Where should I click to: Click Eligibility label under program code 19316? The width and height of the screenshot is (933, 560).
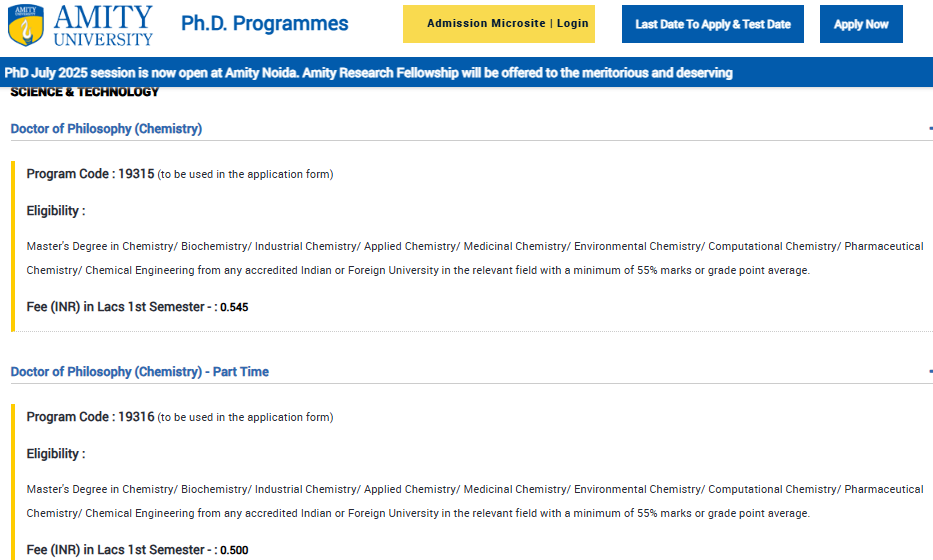click(x=56, y=454)
